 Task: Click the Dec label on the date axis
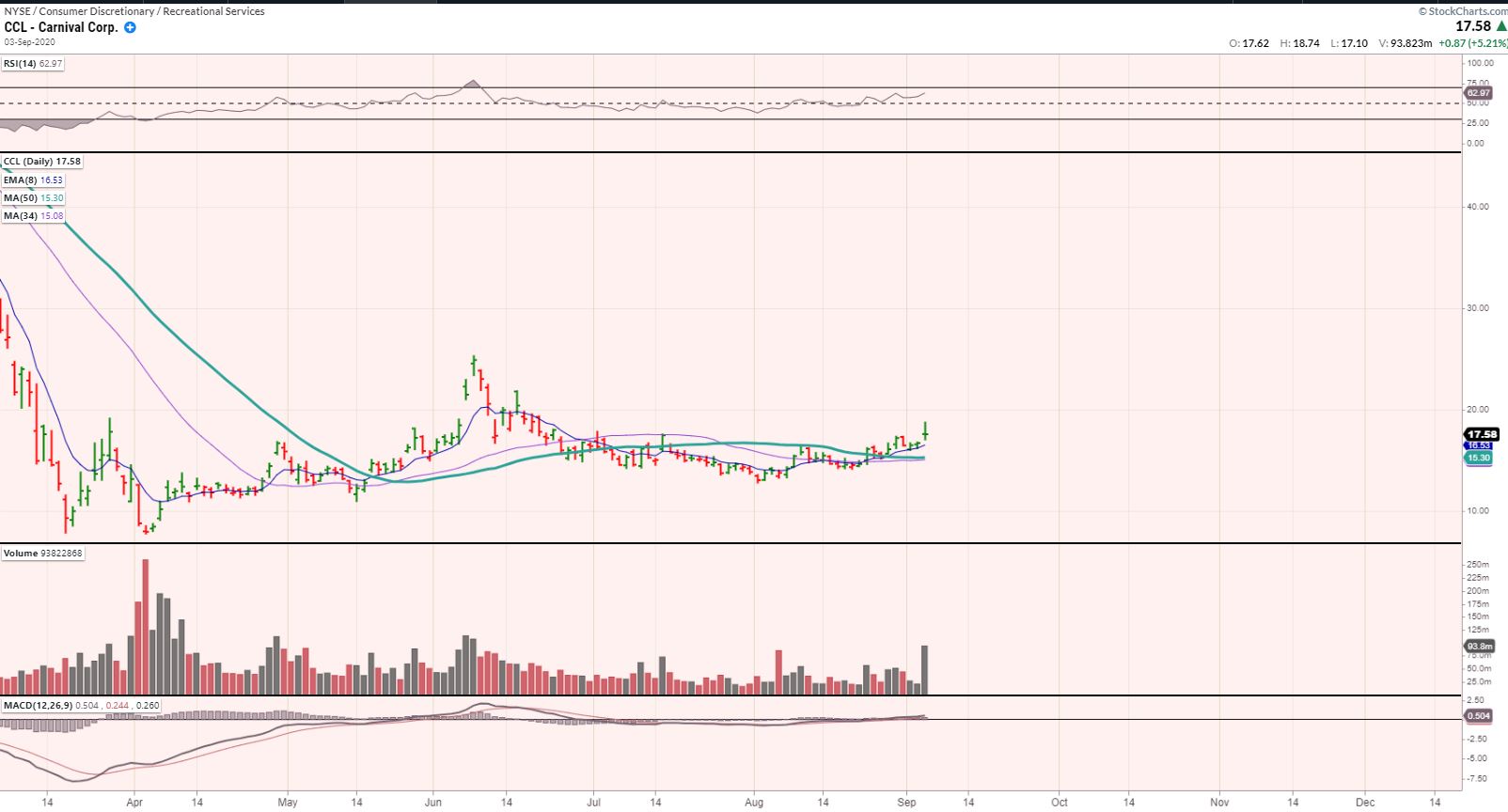tap(1365, 803)
